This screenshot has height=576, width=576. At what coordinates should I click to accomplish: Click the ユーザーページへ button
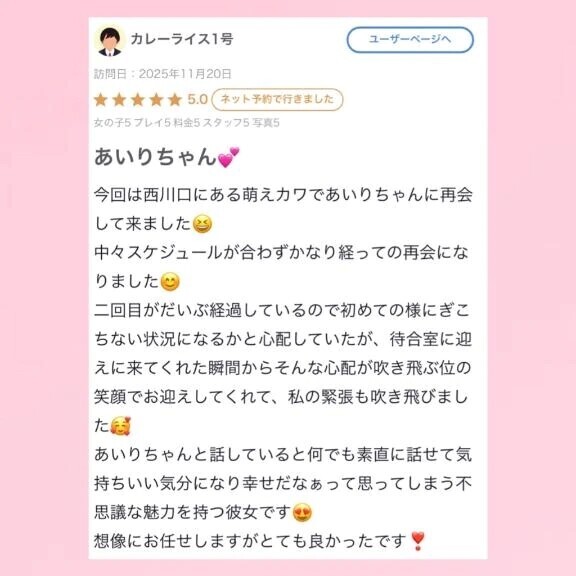click(410, 39)
